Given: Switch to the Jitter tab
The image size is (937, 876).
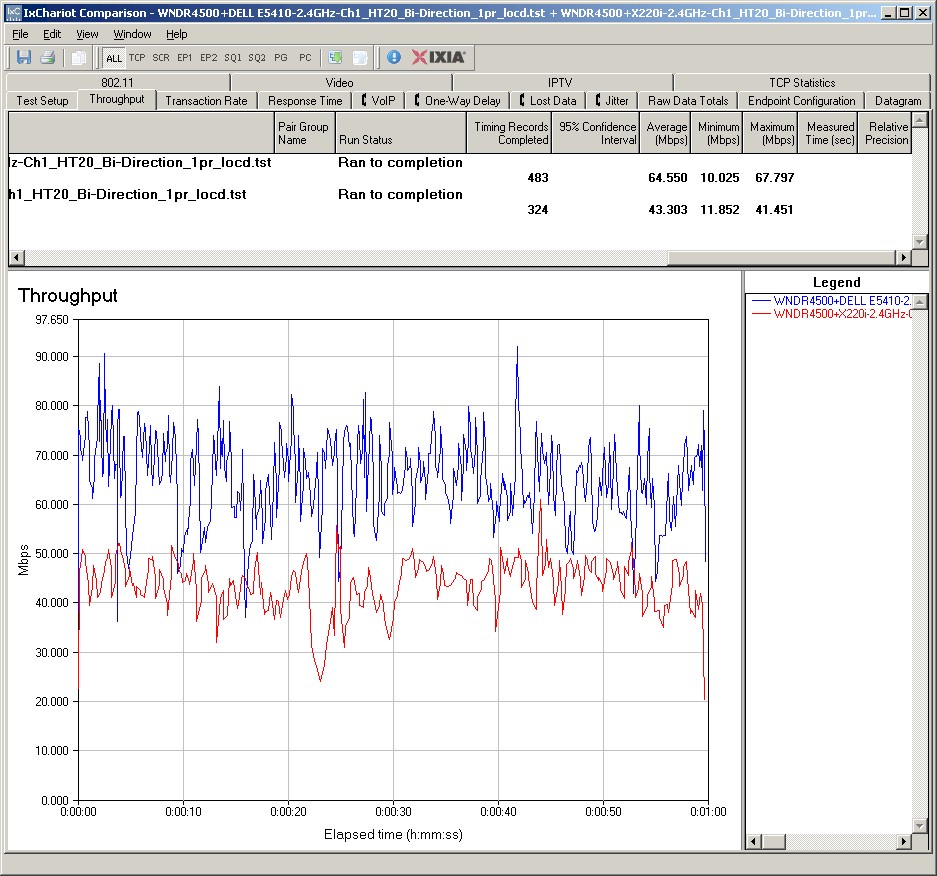Looking at the screenshot, I should pos(612,100).
